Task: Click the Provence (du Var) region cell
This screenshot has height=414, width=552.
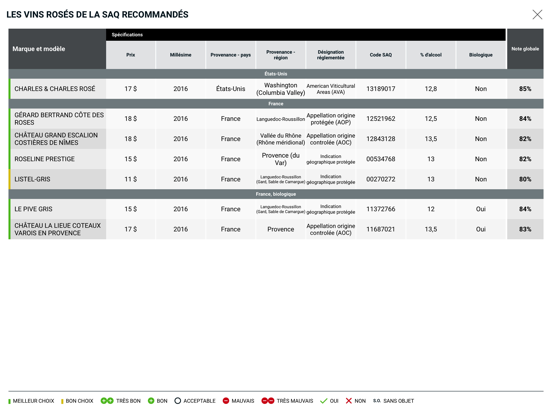Action: [x=281, y=159]
